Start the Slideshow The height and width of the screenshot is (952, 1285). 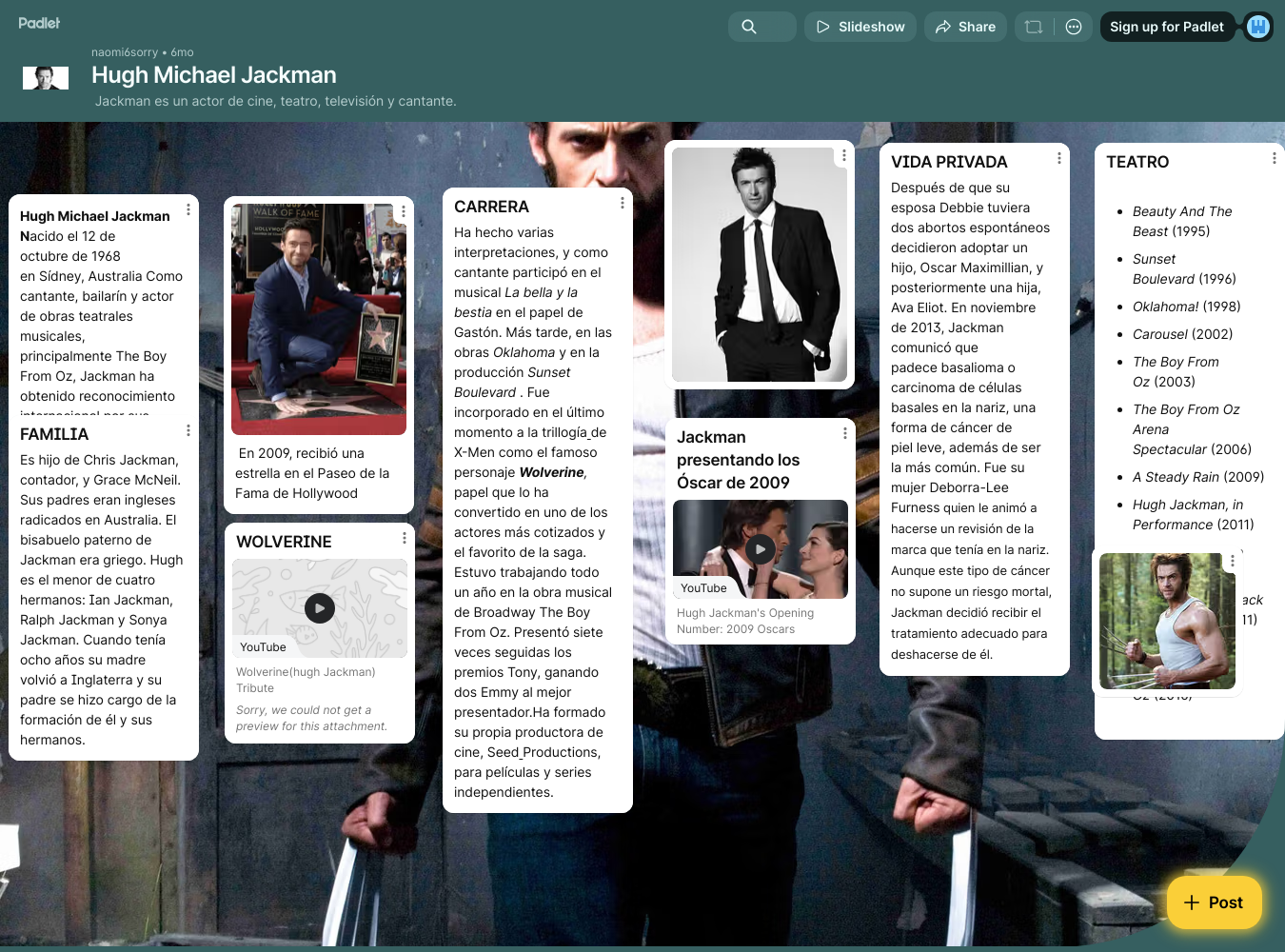pyautogui.click(x=860, y=27)
